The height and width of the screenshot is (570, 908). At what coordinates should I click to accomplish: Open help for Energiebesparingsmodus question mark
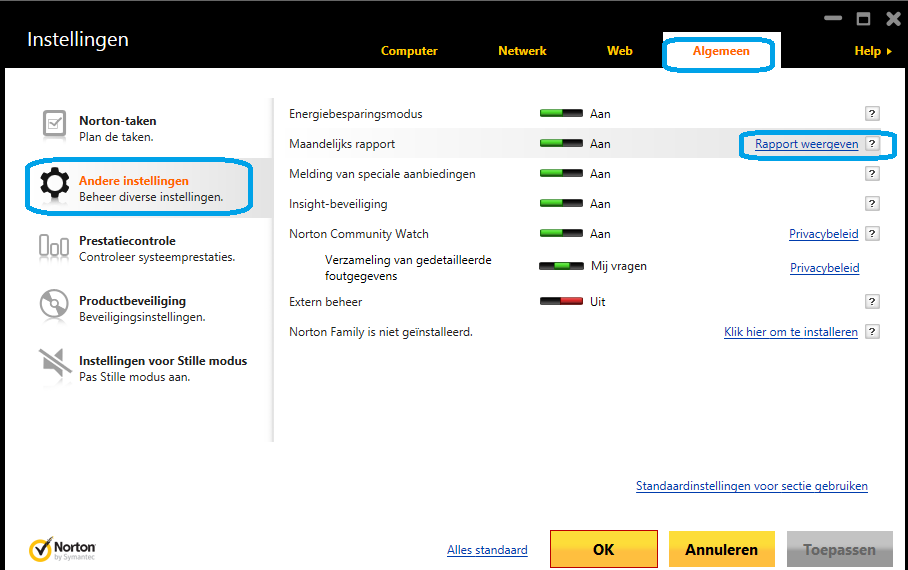point(872,114)
